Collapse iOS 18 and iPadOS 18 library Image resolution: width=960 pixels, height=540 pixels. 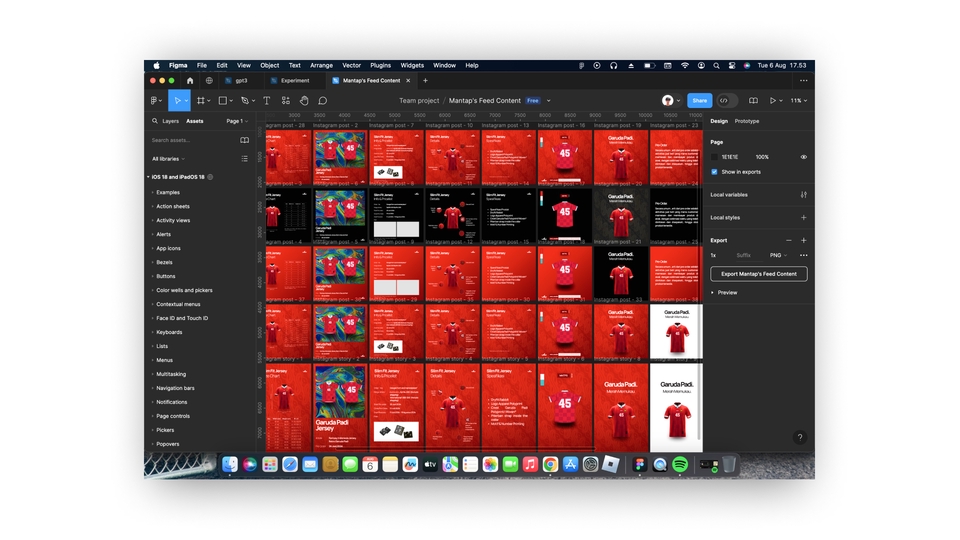[x=148, y=177]
